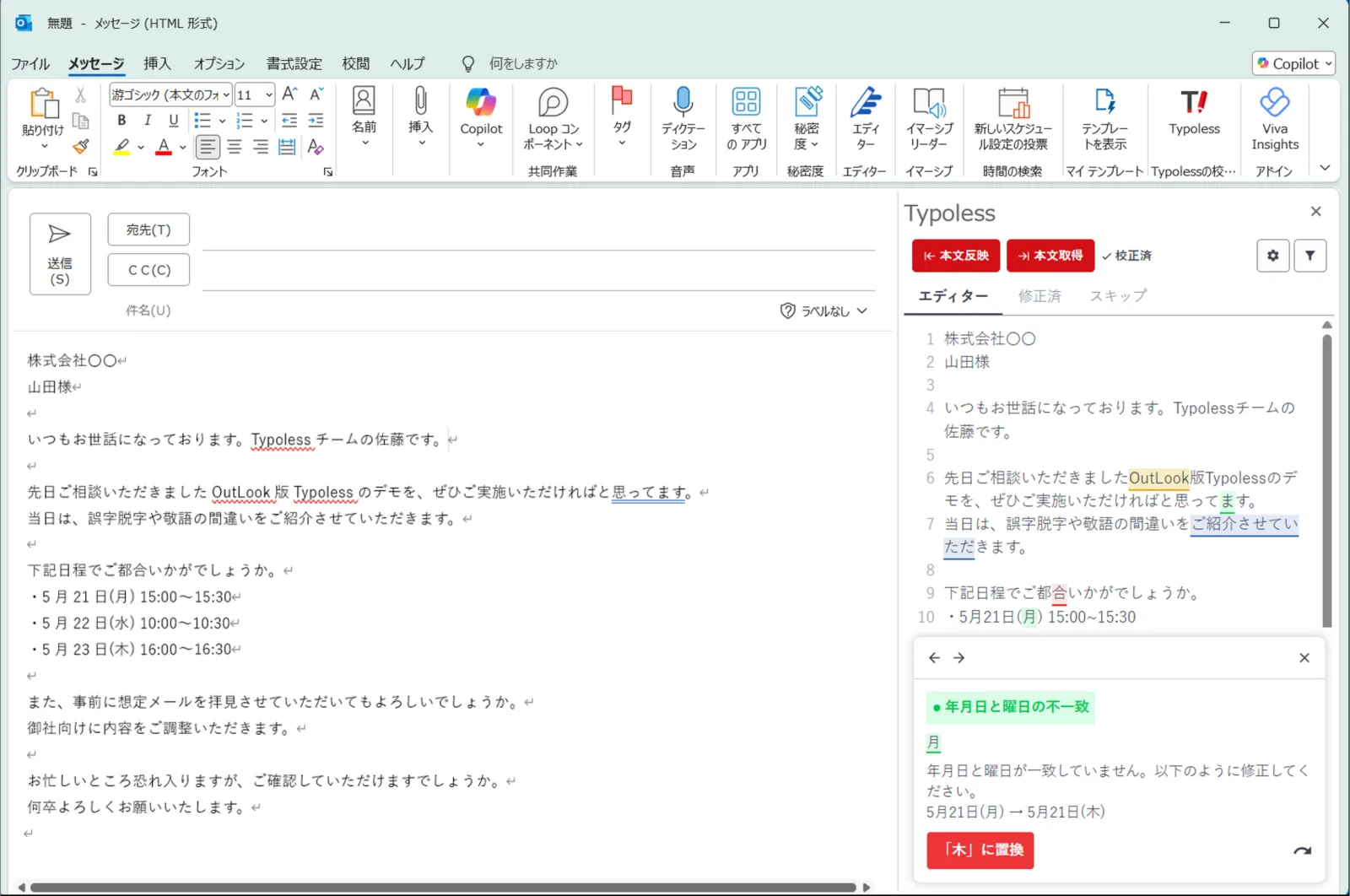Viewport: 1350px width, 896px height.
Task: Open the sensitivity (秘密度) dropdown
Action: tap(806, 119)
